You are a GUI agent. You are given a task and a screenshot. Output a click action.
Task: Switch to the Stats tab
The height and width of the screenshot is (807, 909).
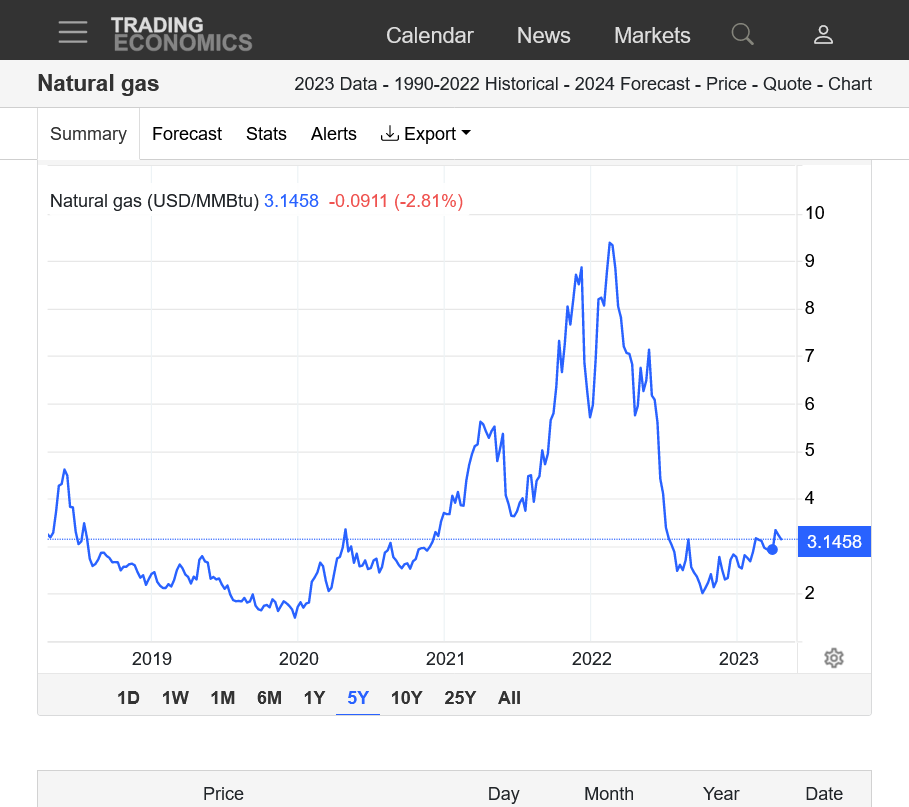point(266,134)
